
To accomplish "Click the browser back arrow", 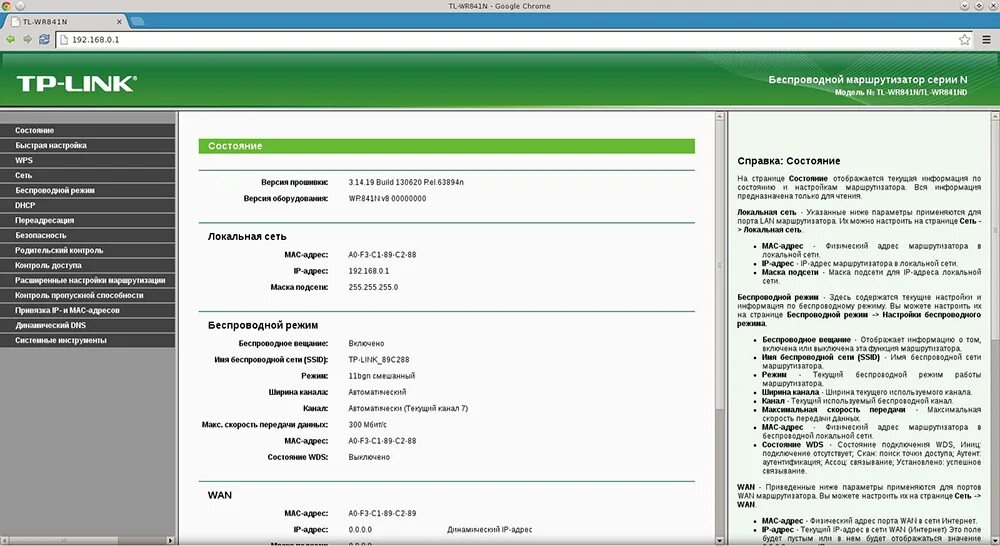I will (11, 40).
